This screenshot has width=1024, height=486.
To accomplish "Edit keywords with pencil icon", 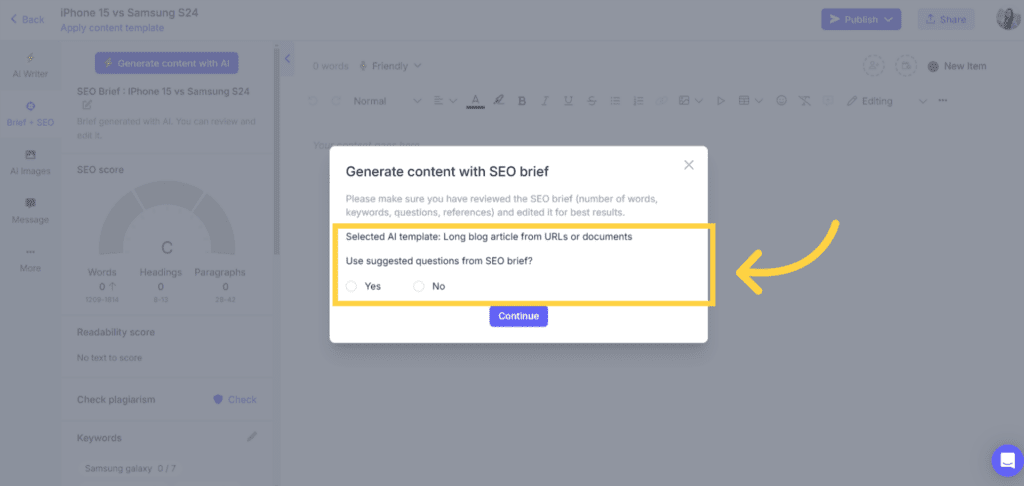I will pyautogui.click(x=252, y=436).
